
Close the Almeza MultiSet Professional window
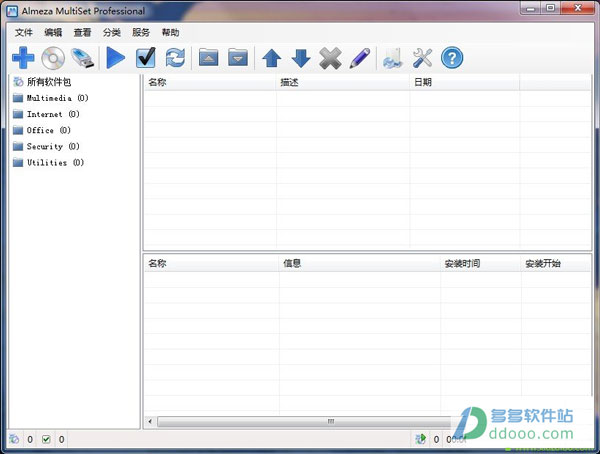578,8
